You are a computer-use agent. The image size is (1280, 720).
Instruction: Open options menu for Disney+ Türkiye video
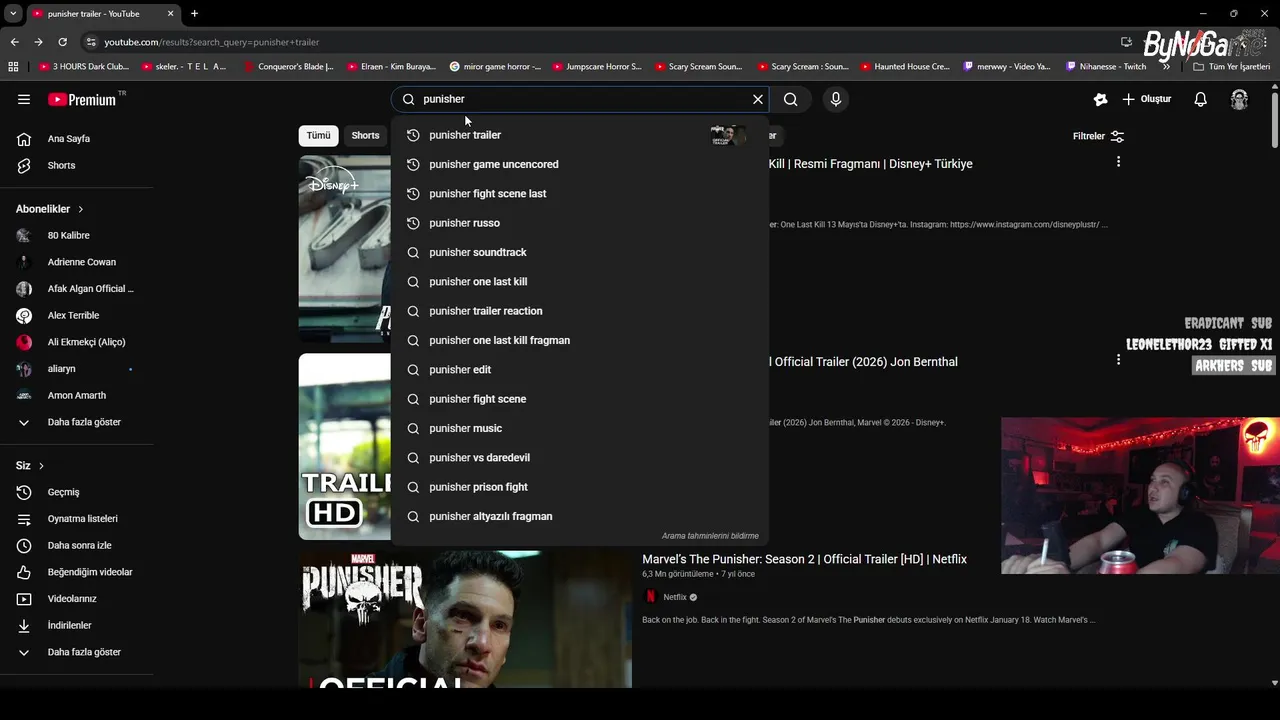point(1118,162)
